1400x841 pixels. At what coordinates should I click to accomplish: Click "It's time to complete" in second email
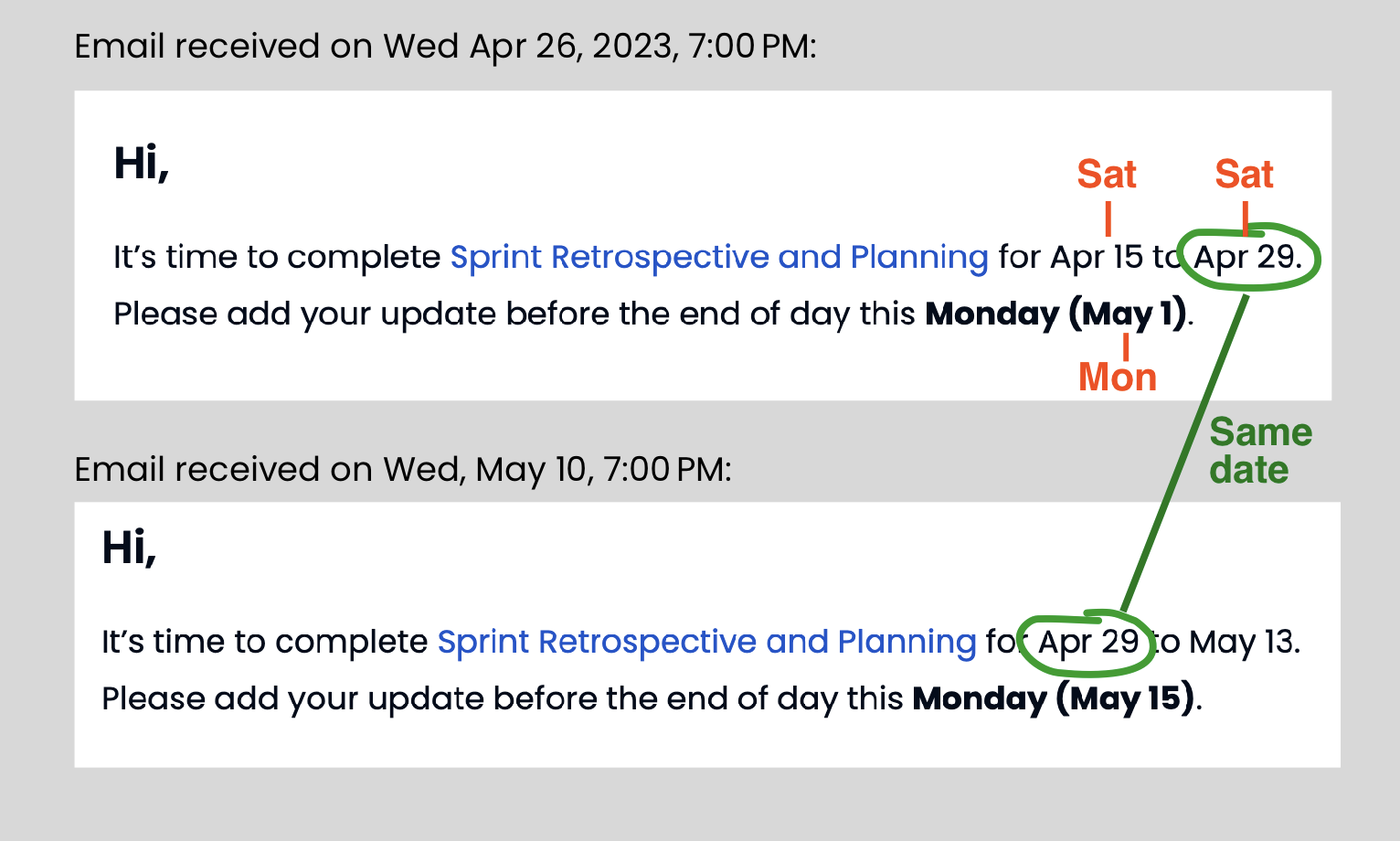264,643
